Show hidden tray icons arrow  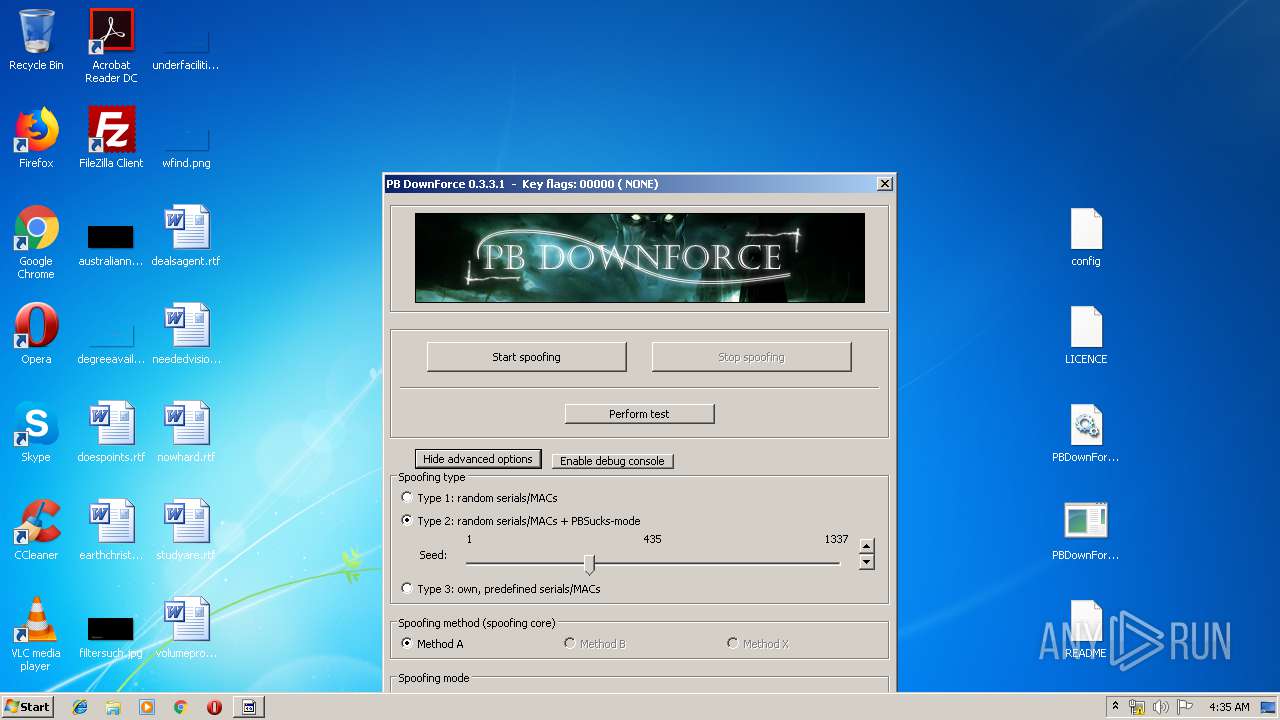coord(1115,707)
